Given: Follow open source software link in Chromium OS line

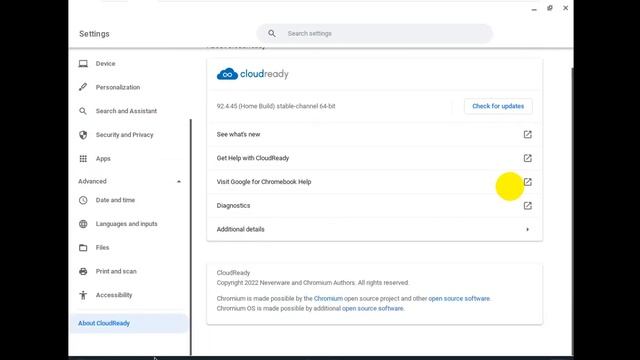Looking at the screenshot, I should click(x=372, y=308).
